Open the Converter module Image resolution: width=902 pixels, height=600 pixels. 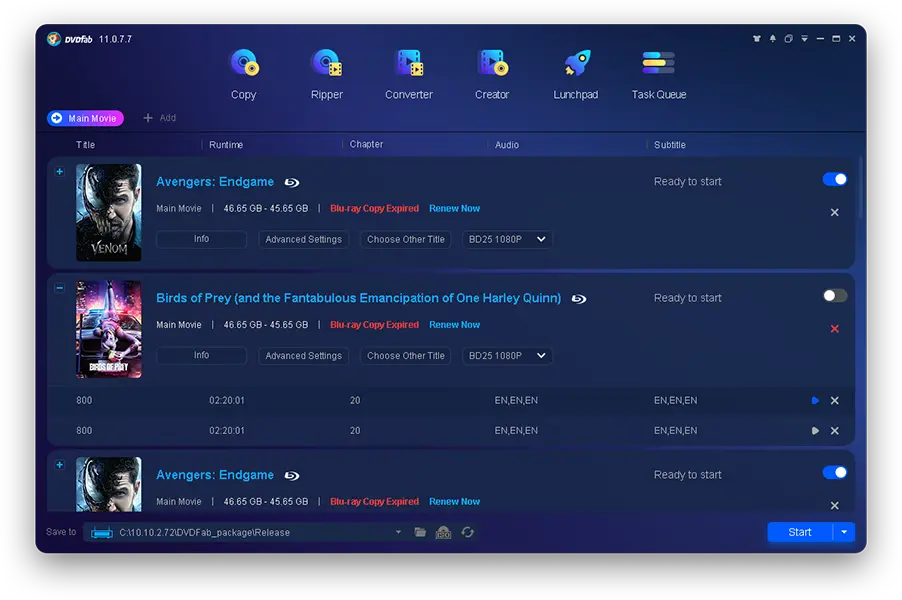[409, 75]
